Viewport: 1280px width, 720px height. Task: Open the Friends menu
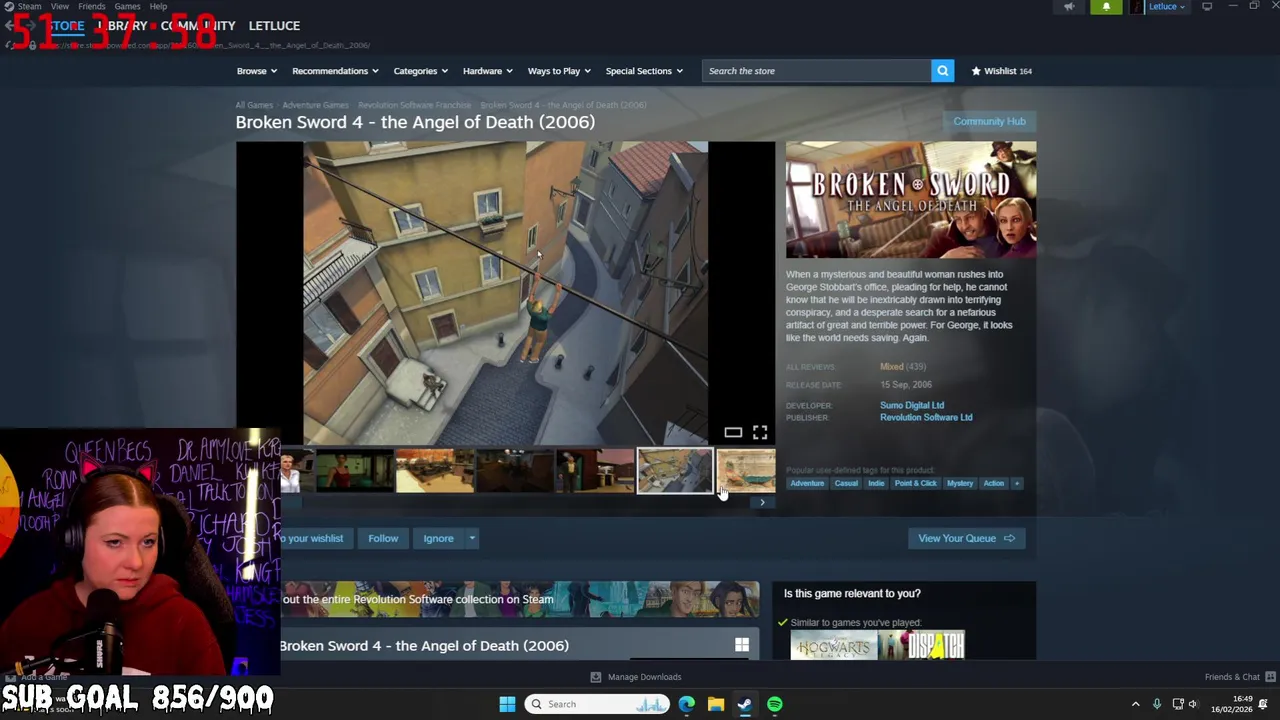(x=91, y=6)
